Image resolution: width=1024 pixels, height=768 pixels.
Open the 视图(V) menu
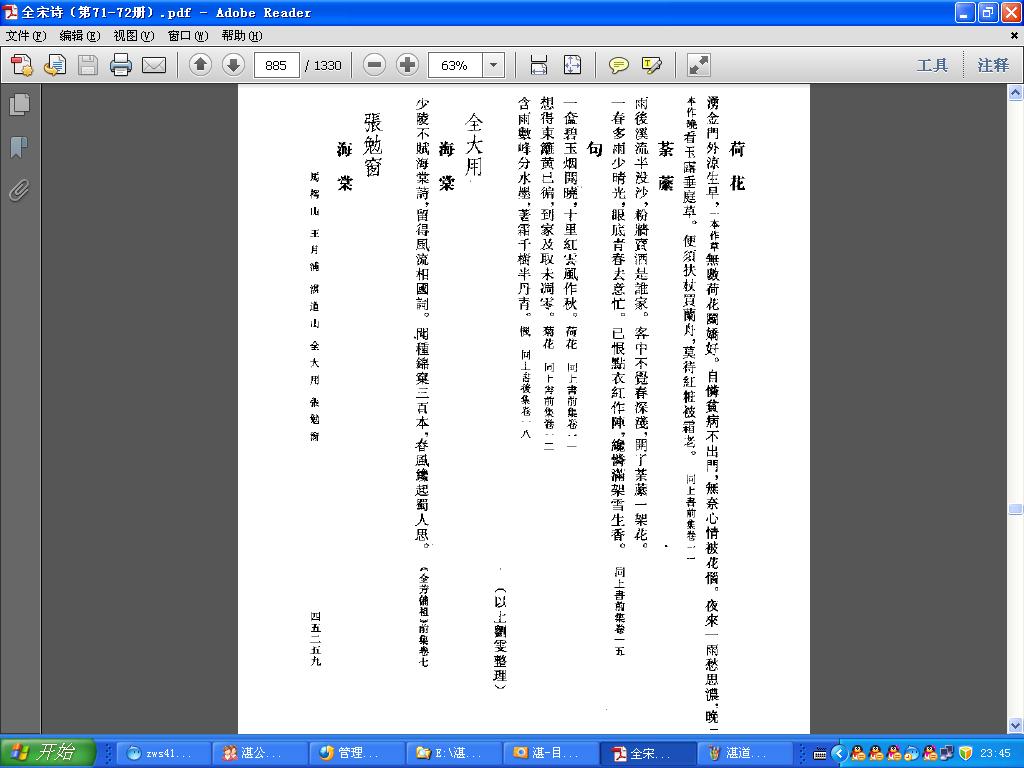134,35
